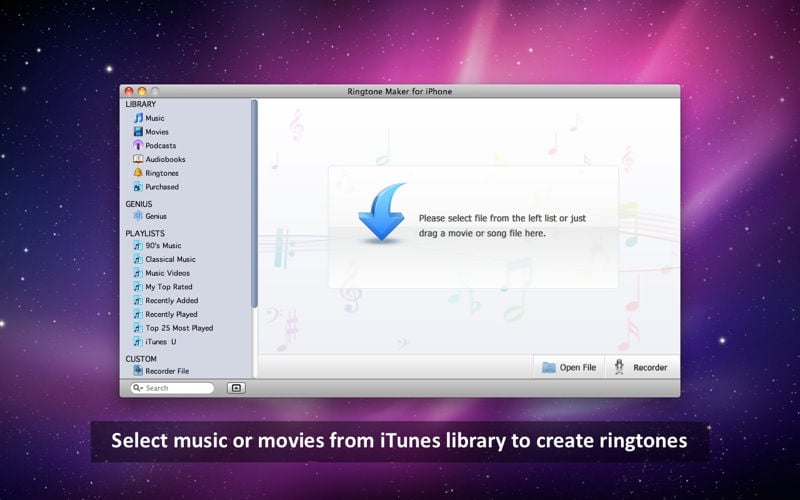The image size is (800, 500).
Task: Click into the Search field
Action: [172, 388]
